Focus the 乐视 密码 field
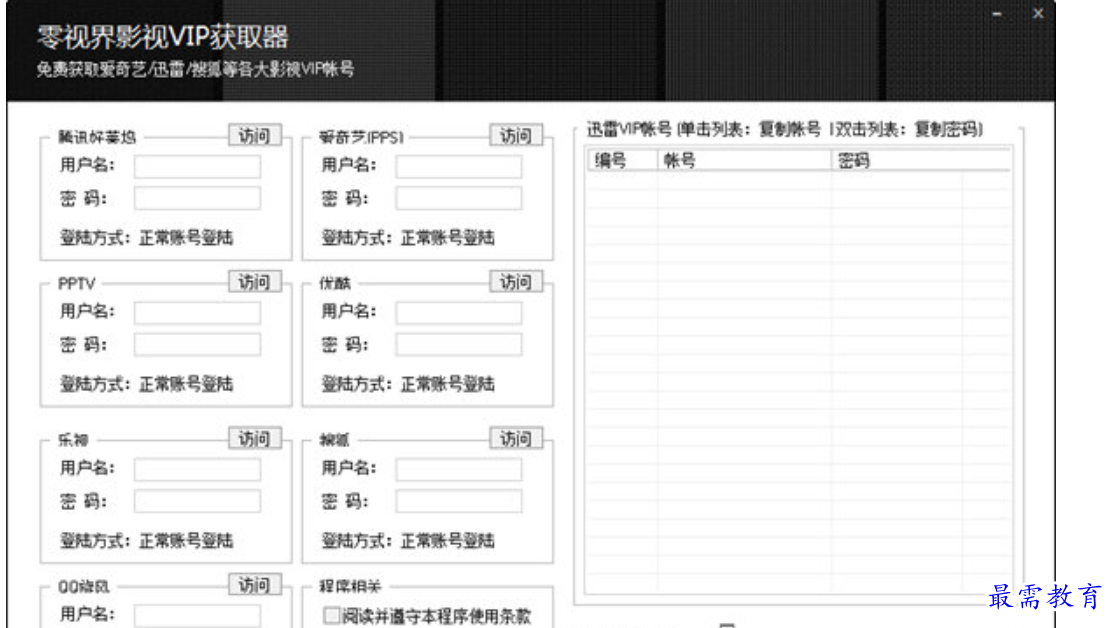Screen dimensions: 1110x628 pos(198,501)
